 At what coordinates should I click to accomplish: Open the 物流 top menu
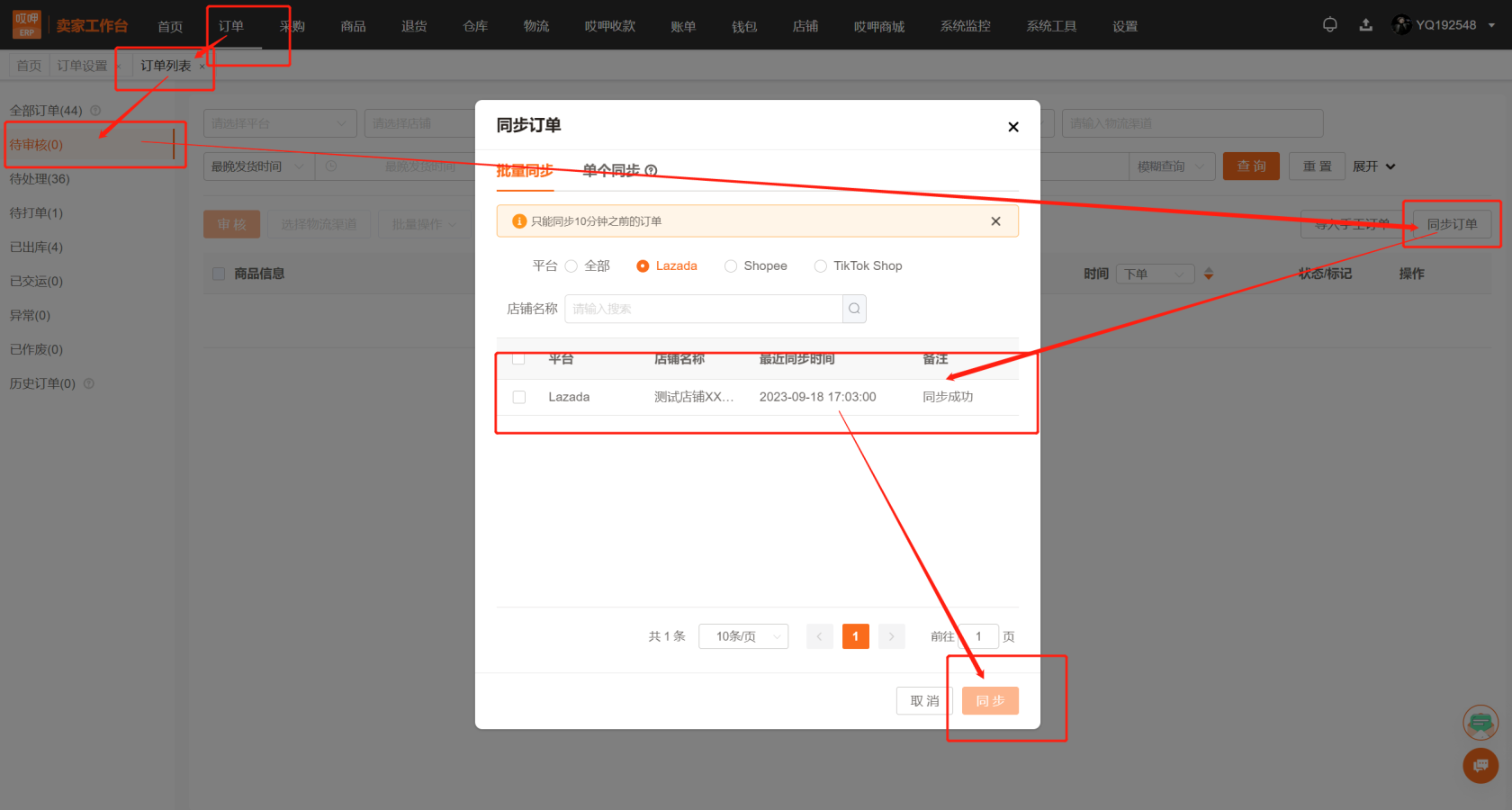[536, 26]
